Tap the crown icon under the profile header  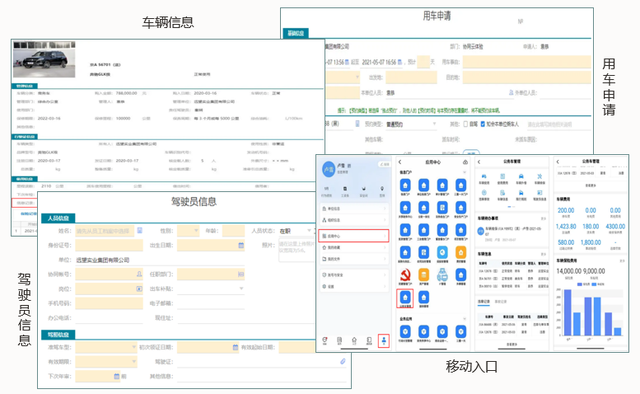(363, 189)
